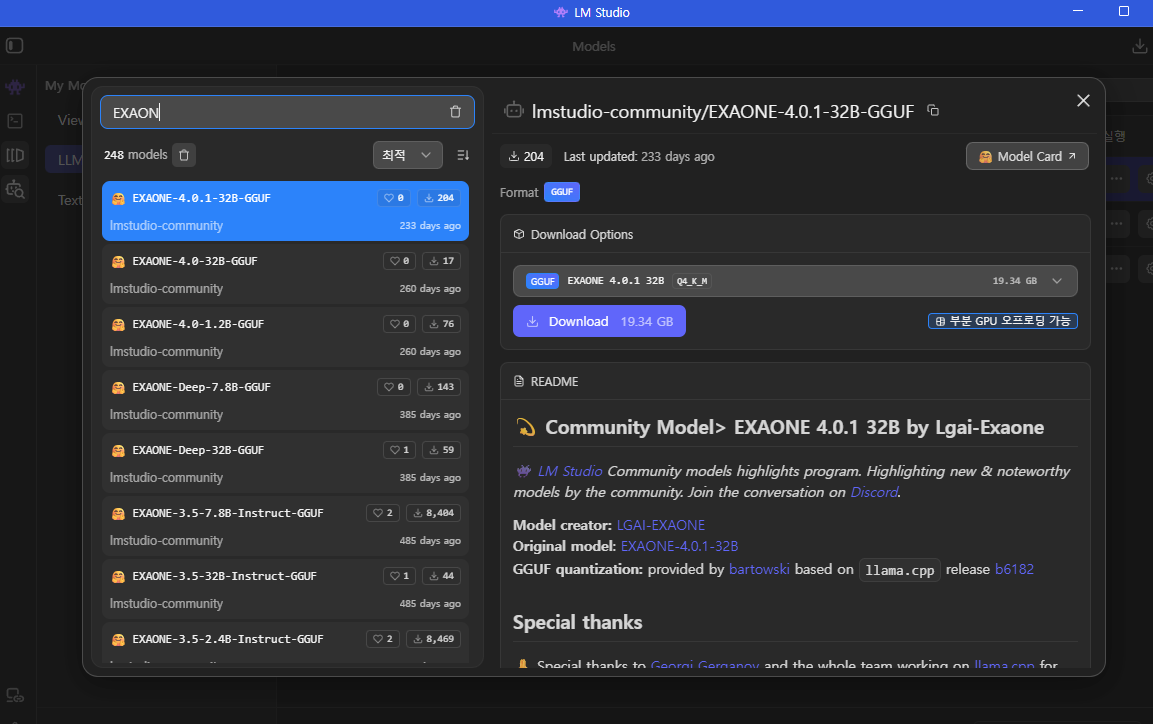
Task: Select EXAONE-Deep-7.8B-GGUF in results
Action: click(285, 401)
